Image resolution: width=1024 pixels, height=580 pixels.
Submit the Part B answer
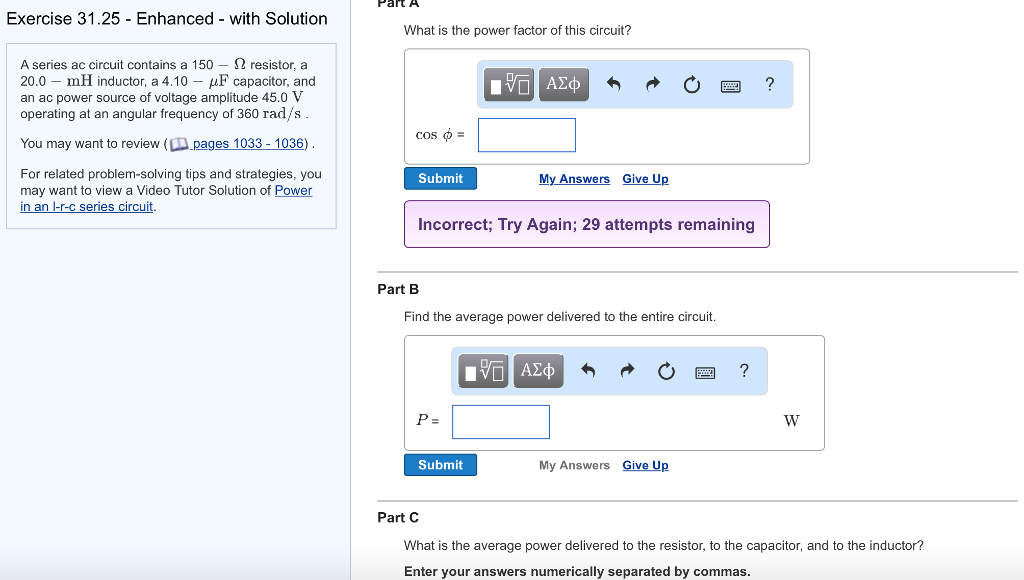click(x=440, y=465)
